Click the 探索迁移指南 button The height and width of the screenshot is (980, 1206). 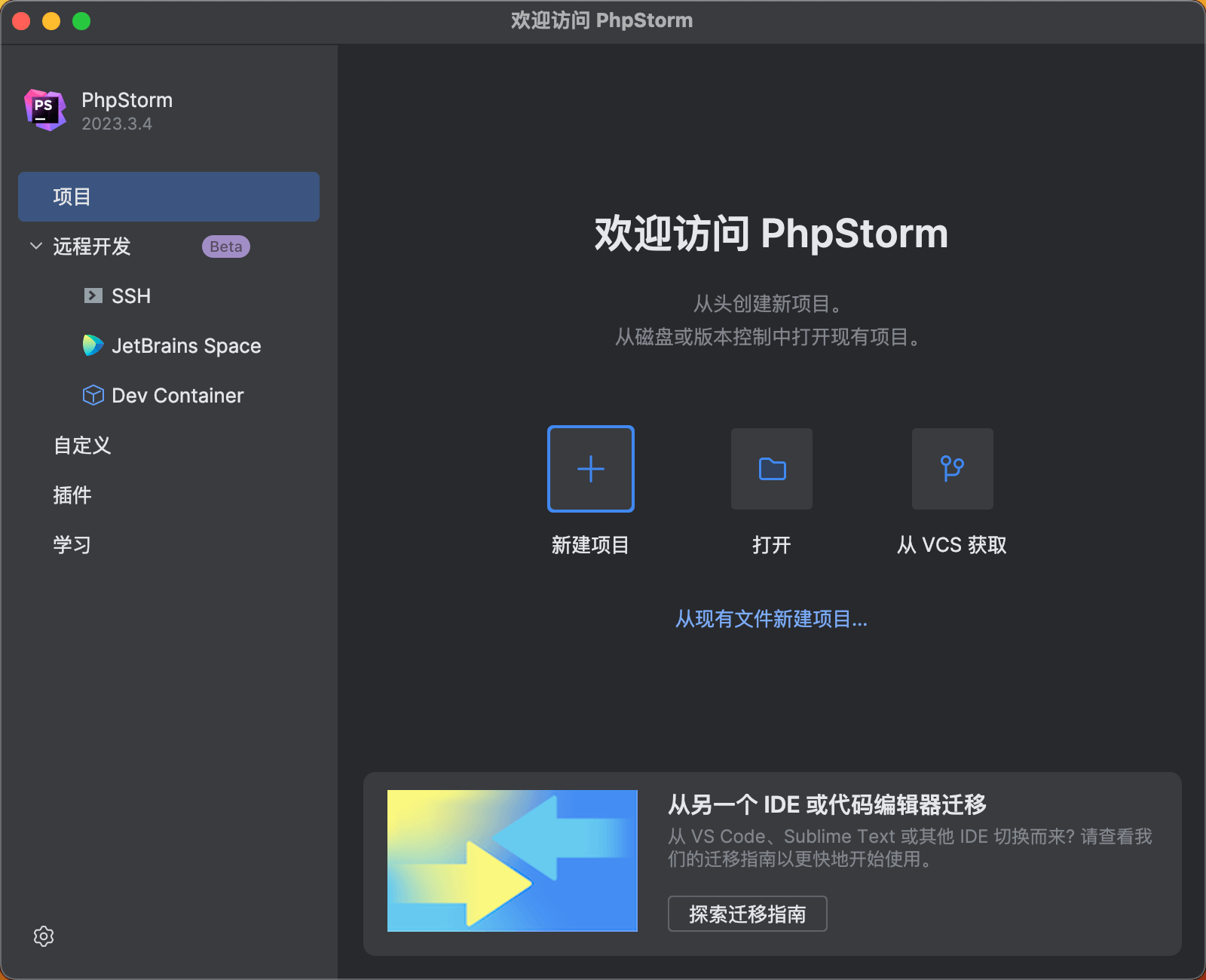tap(748, 914)
